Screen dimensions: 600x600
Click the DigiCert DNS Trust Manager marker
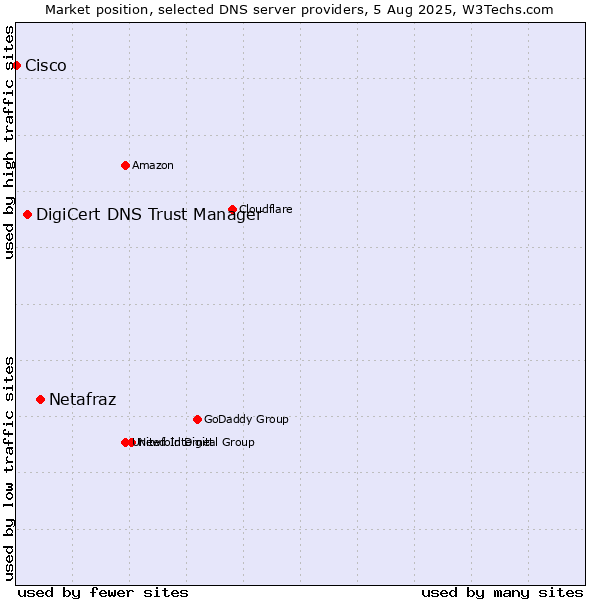[27, 215]
